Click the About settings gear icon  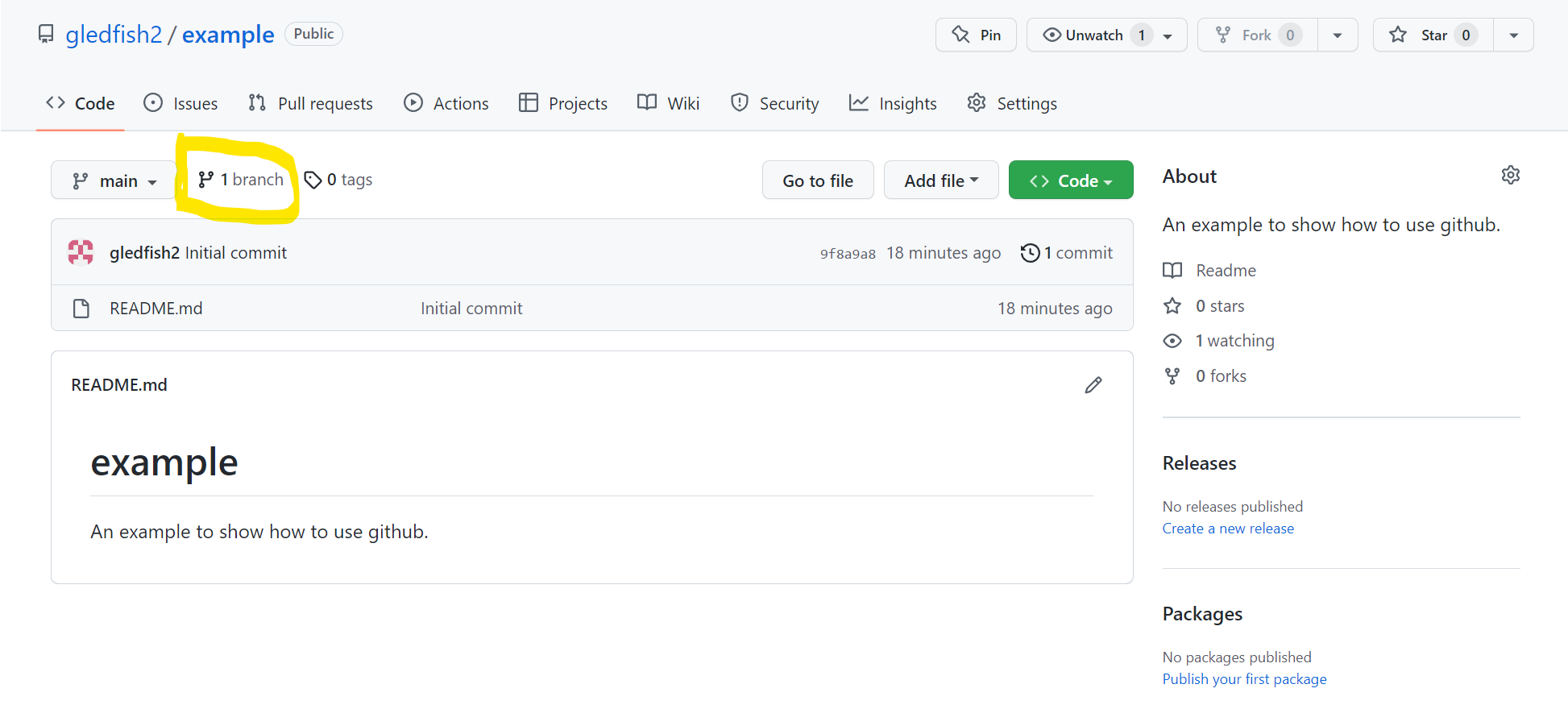pyautogui.click(x=1510, y=176)
